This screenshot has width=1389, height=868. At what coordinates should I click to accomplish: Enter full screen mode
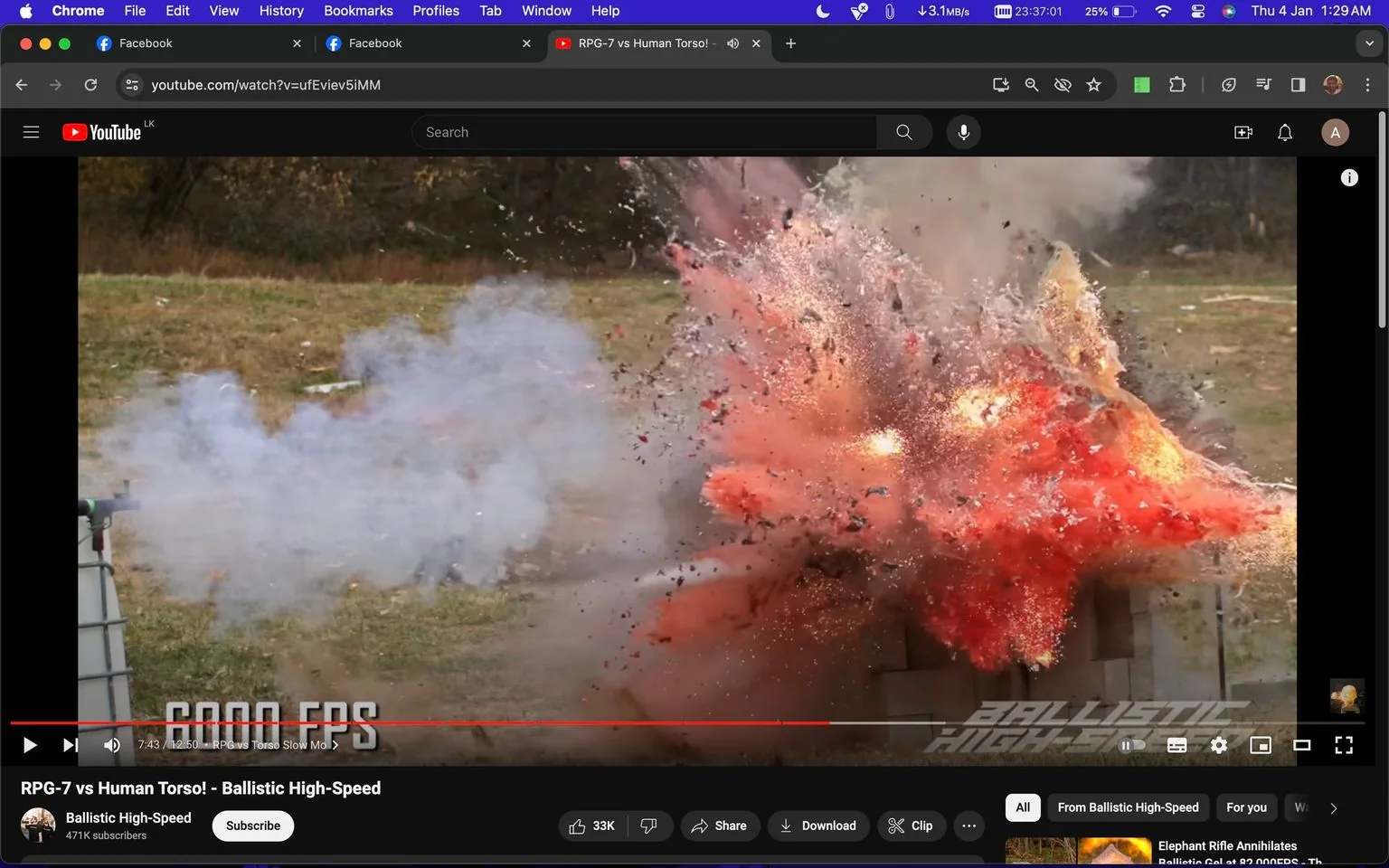click(1344, 745)
